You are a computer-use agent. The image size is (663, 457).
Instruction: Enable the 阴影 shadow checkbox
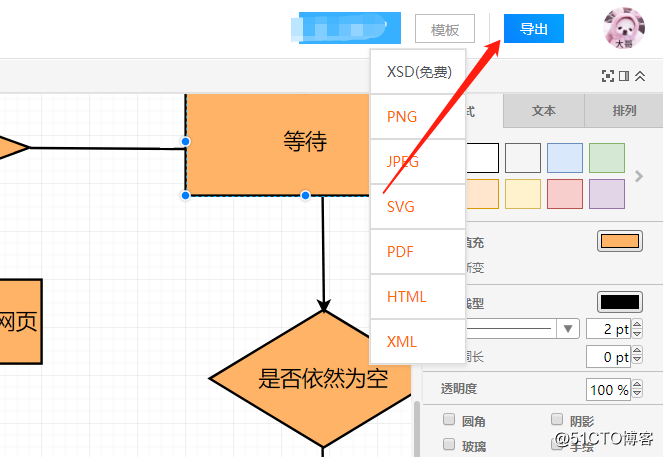tap(557, 419)
